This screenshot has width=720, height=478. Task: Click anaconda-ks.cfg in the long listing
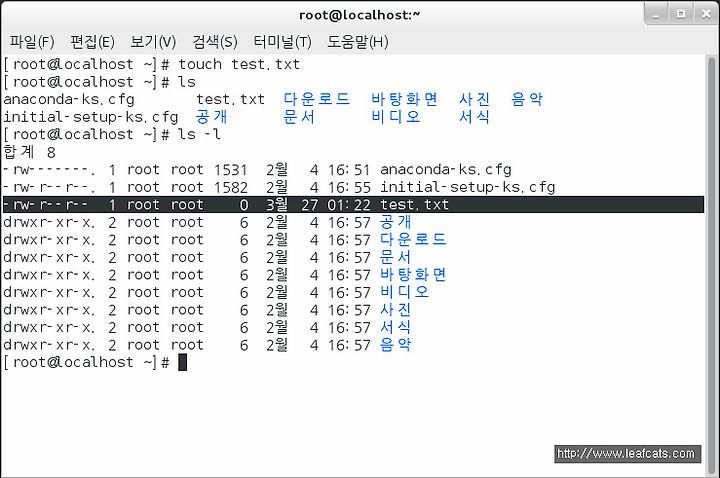(445, 170)
